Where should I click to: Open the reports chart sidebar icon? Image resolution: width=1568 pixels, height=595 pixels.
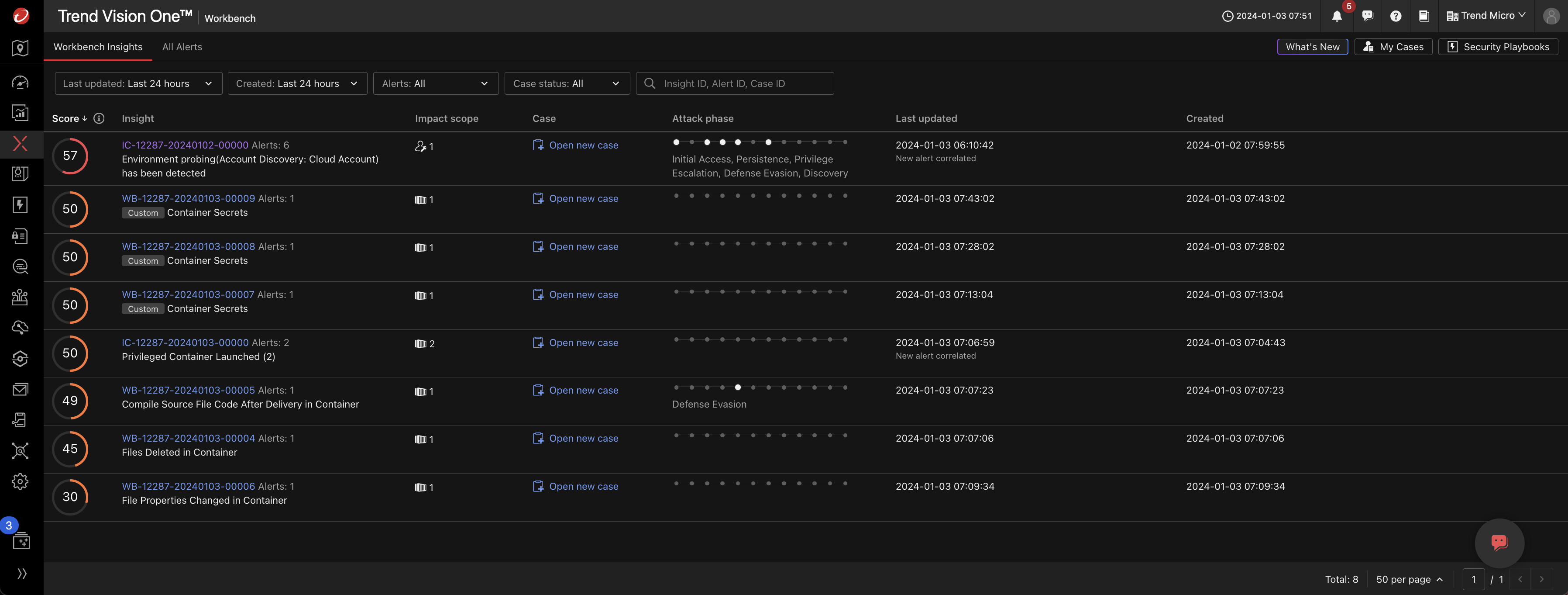20,112
